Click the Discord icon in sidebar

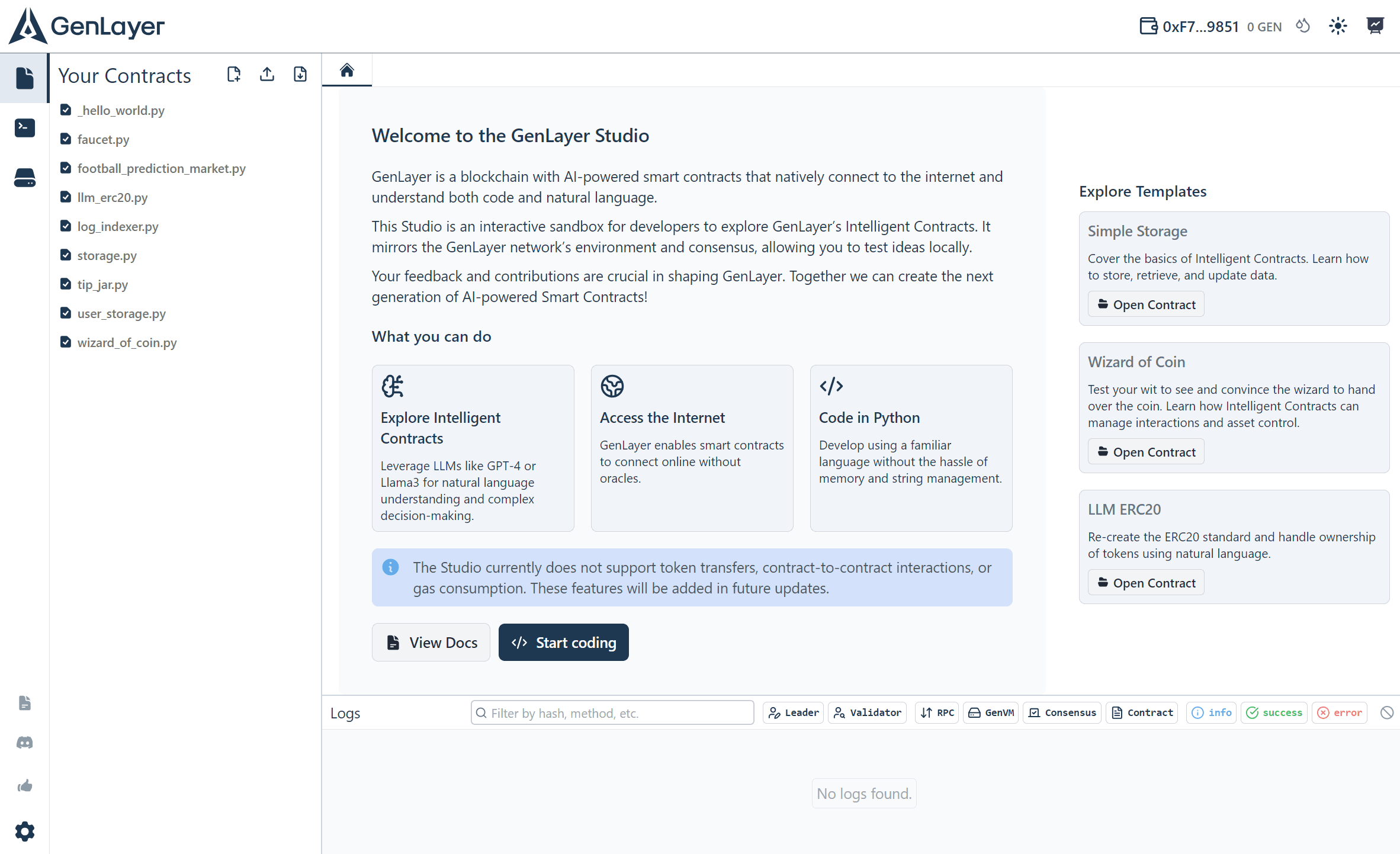coord(24,742)
